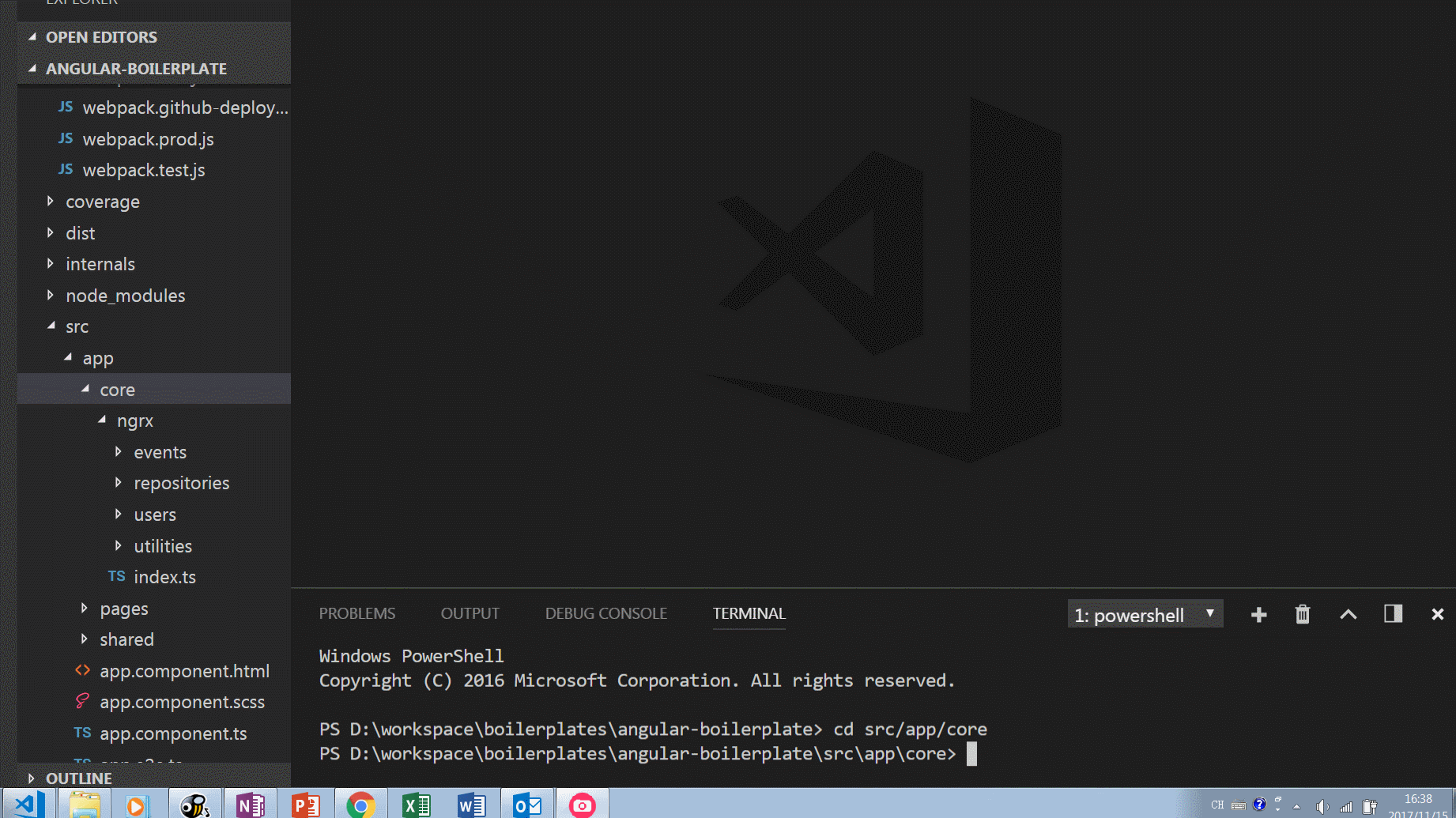
Task: Expand the repositories folder
Action: coord(154,483)
